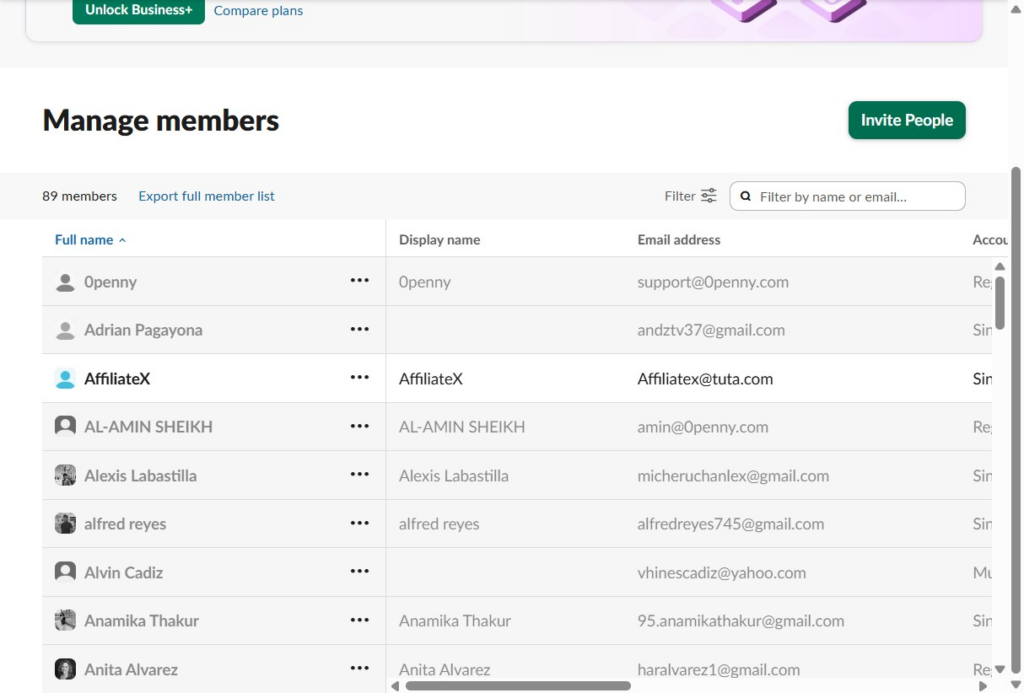Screen dimensions: 1024x693
Task: Click AL-AMIN SHEIKH's three-dot actions icon
Action: pyautogui.click(x=360, y=426)
